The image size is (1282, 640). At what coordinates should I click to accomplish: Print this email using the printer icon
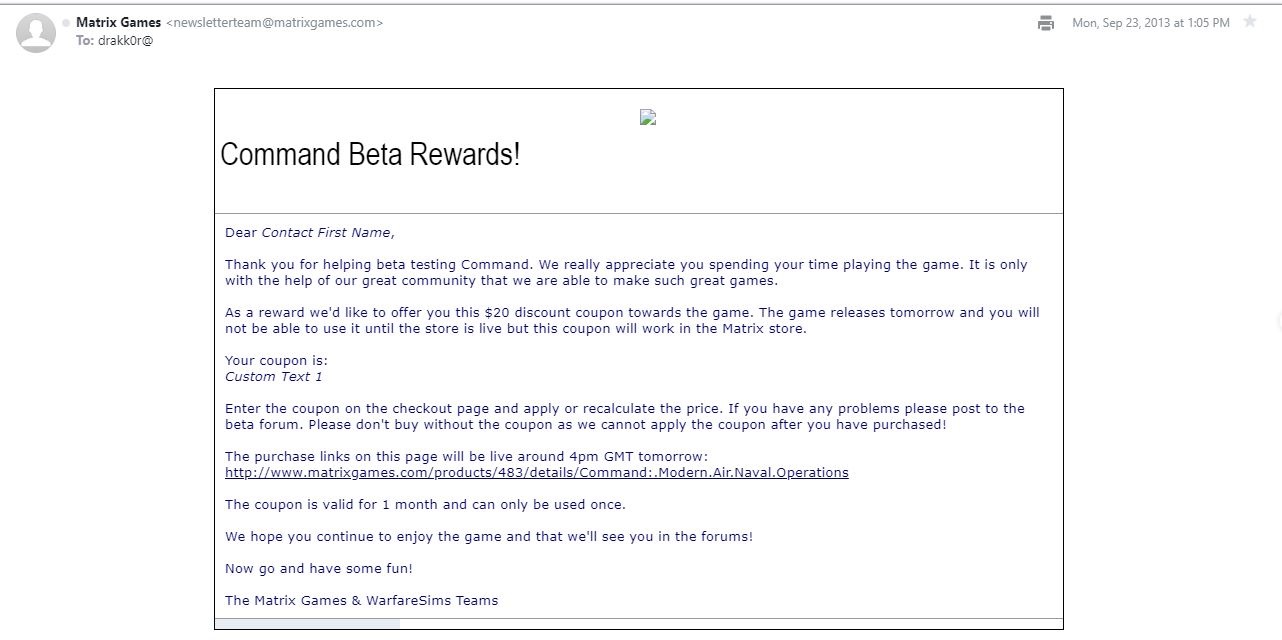click(x=1046, y=23)
